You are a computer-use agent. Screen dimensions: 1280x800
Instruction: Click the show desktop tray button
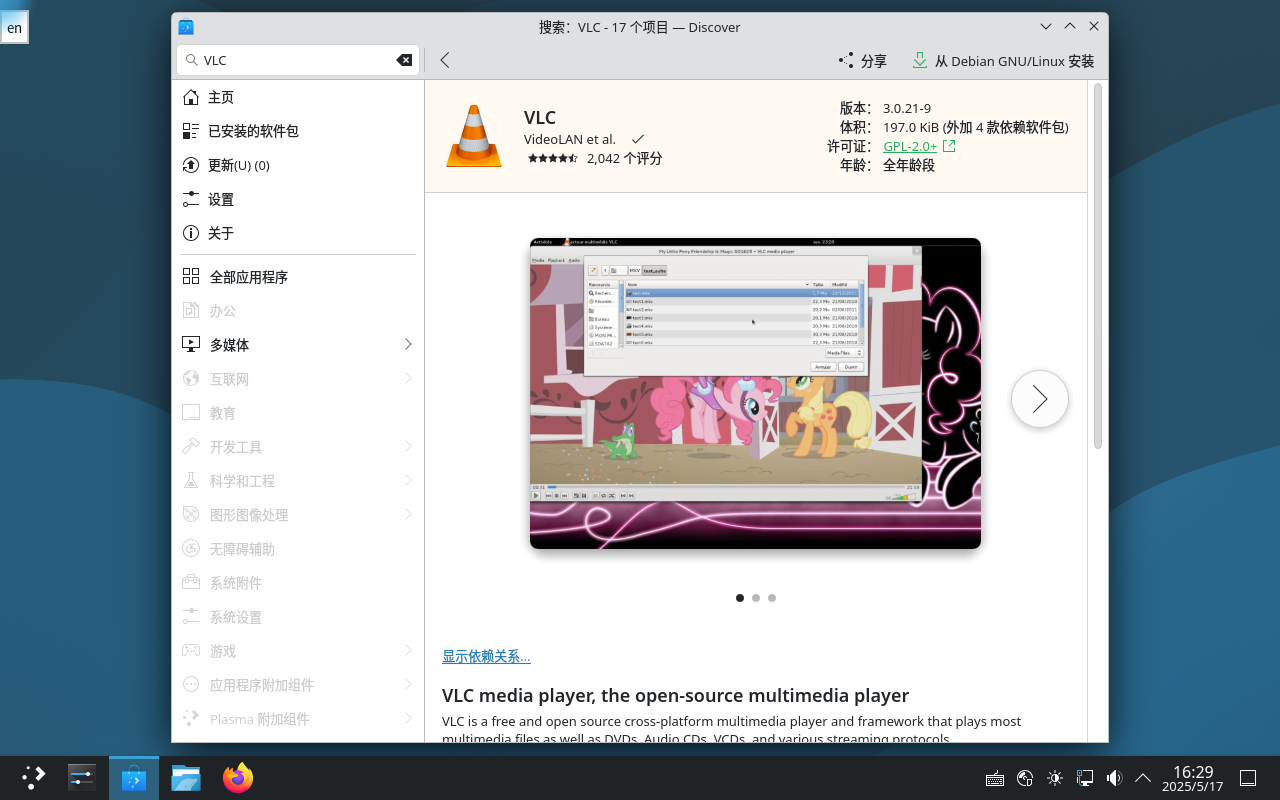[x=1248, y=778]
